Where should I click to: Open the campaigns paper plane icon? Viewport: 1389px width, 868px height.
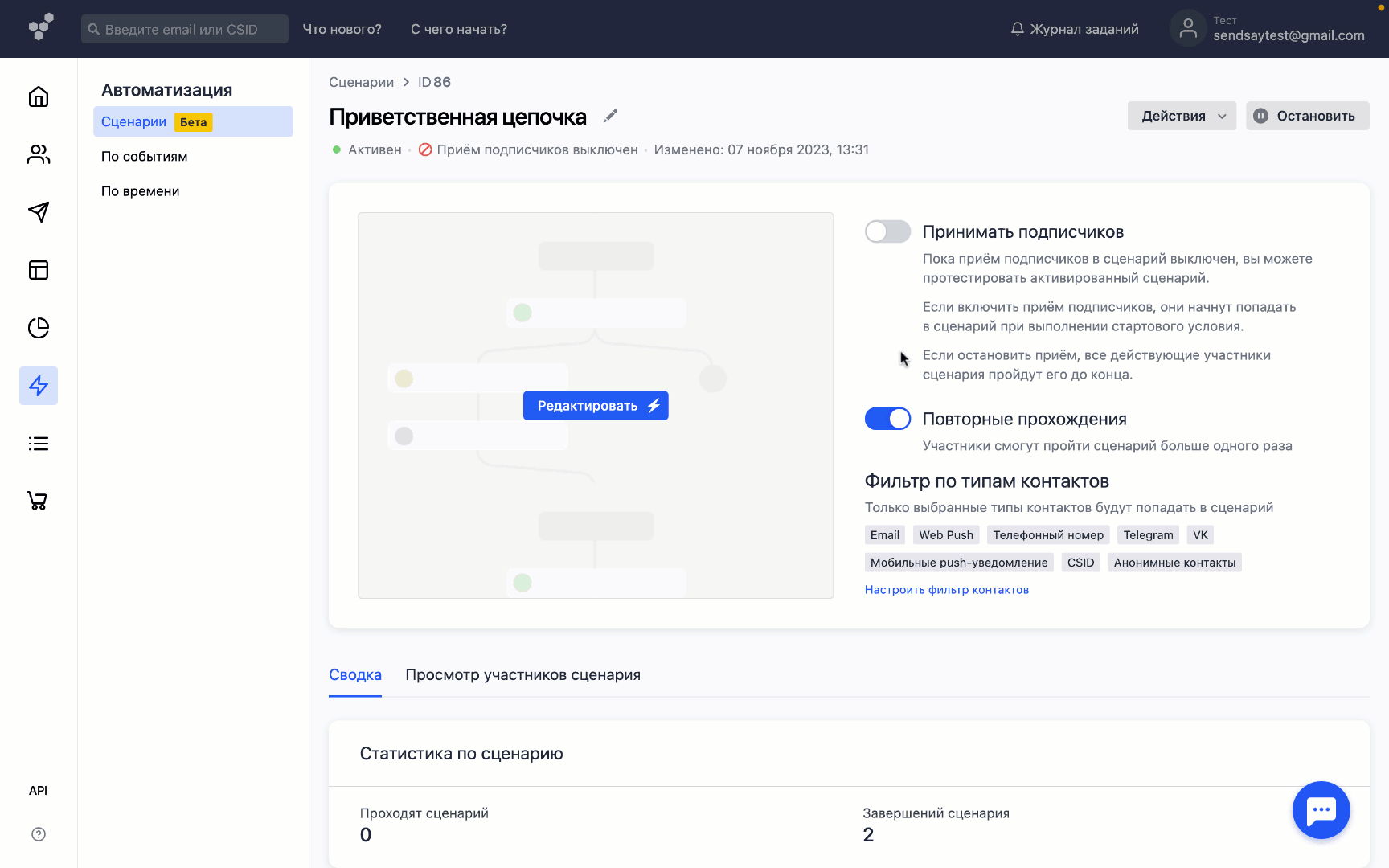[x=38, y=212]
